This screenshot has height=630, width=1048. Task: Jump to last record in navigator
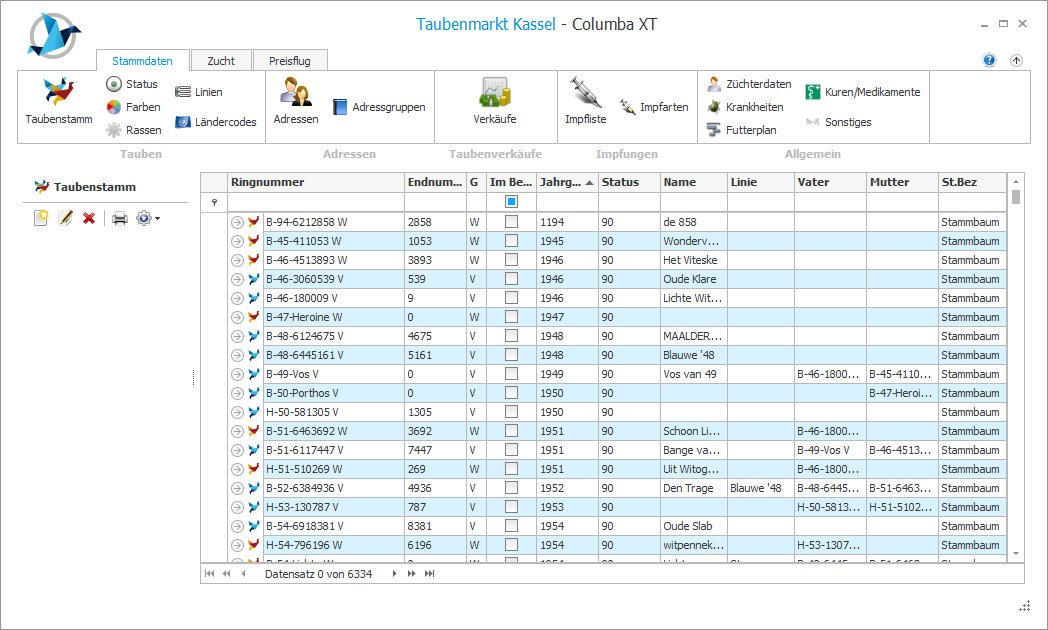coord(429,574)
